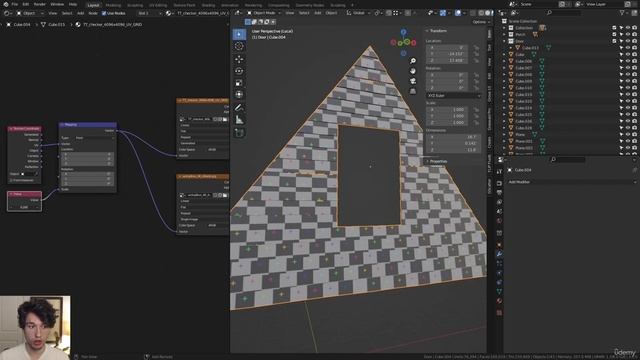The width and height of the screenshot is (640, 360).
Task: Select the 3D Cursor tool
Action: (239, 46)
